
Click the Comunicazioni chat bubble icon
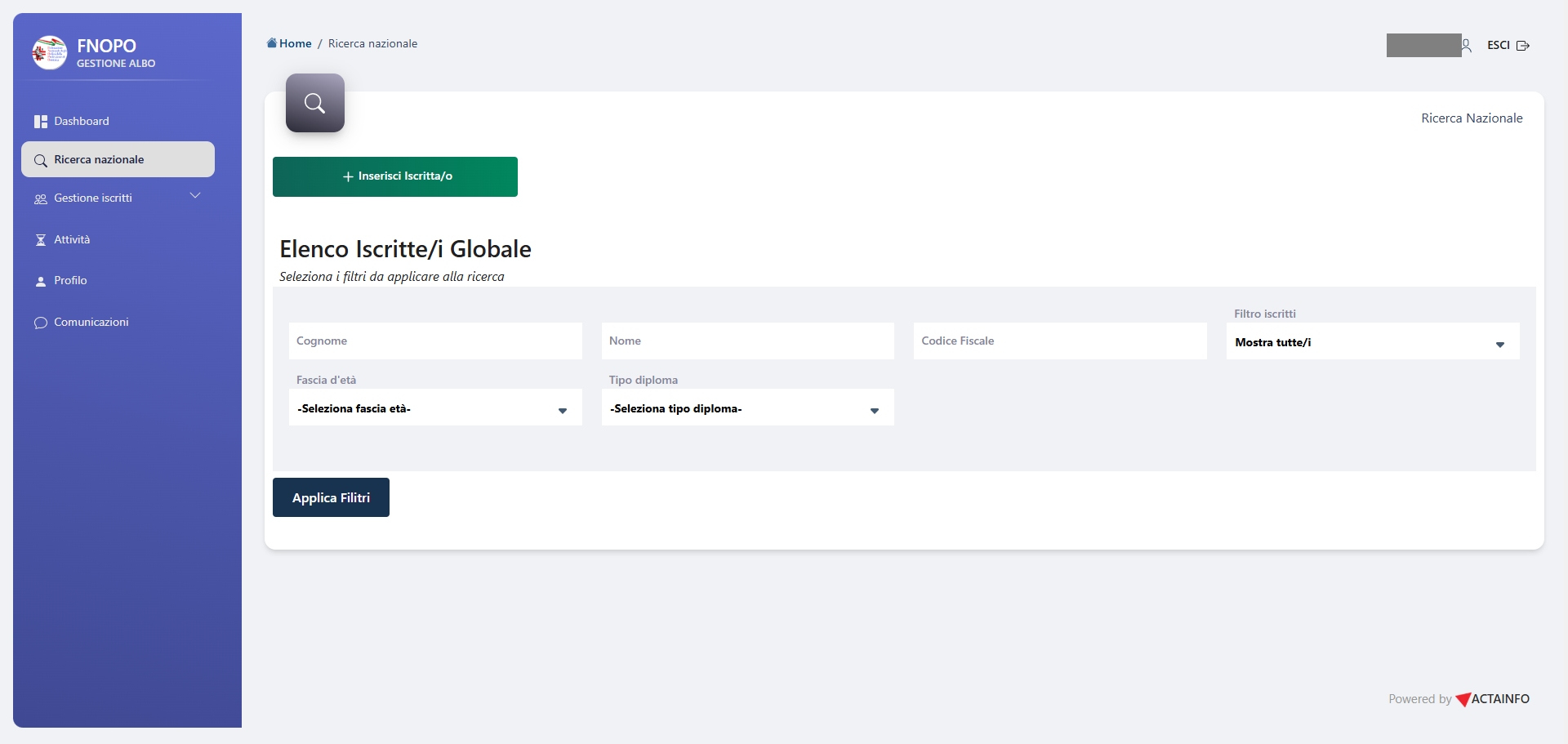[x=40, y=323]
